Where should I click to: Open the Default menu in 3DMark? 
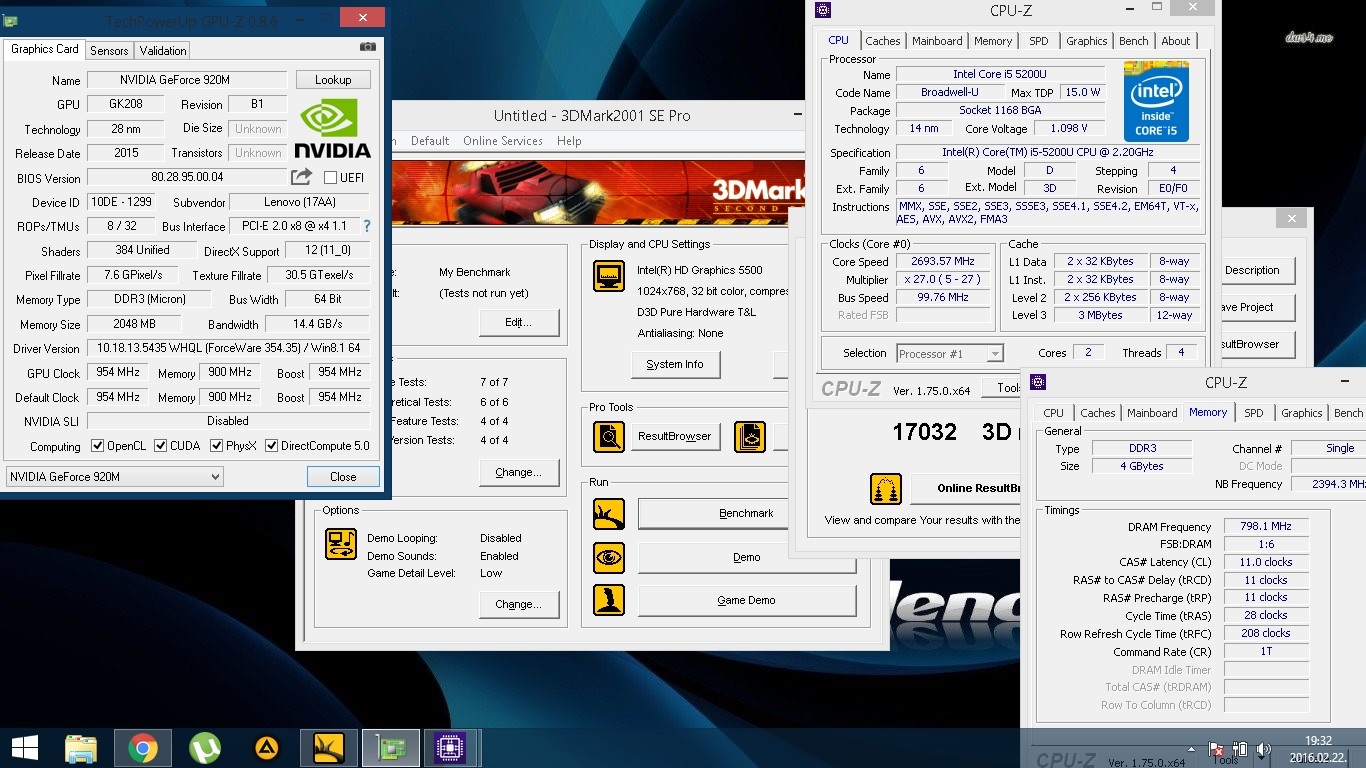coord(430,141)
